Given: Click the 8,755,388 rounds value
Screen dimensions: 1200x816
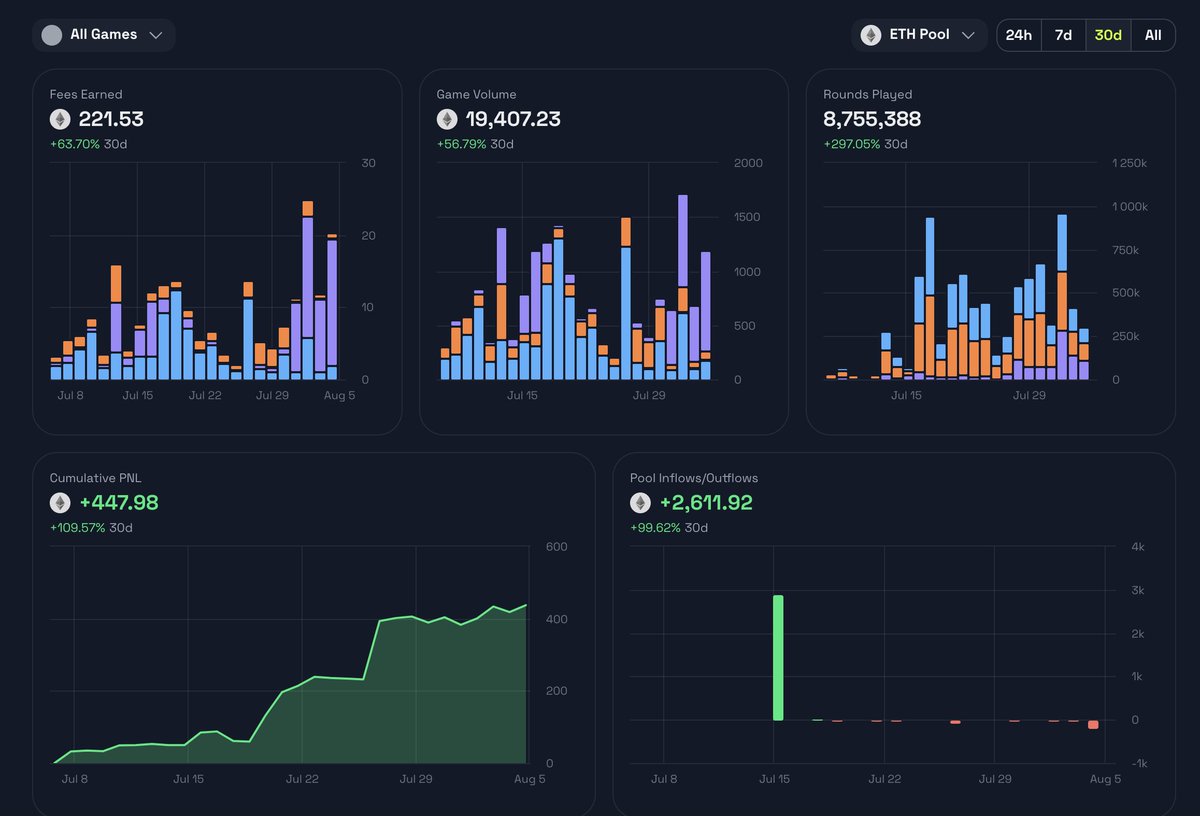Looking at the screenshot, I should point(872,120).
